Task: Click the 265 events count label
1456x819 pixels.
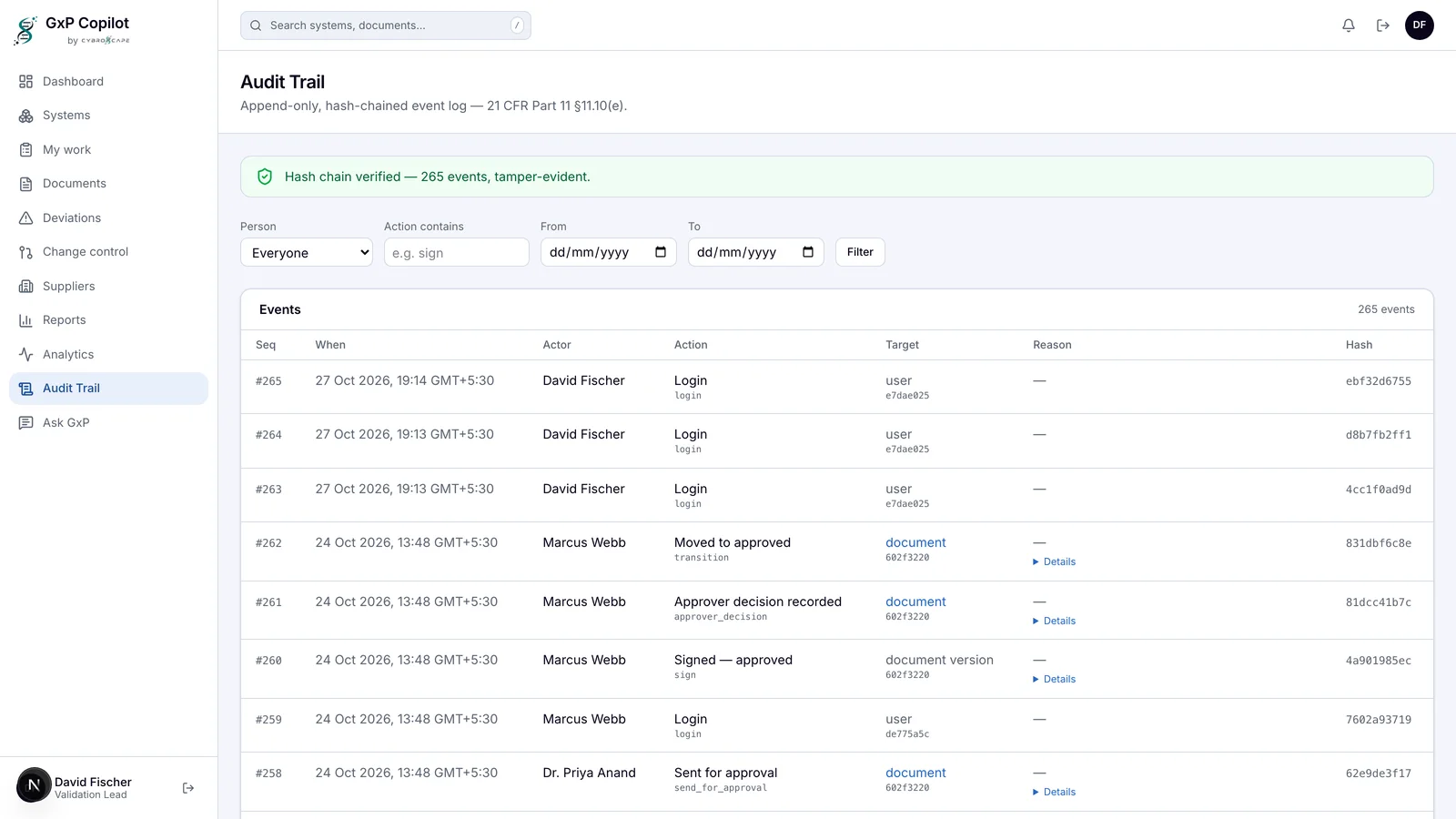Action: (x=1386, y=309)
